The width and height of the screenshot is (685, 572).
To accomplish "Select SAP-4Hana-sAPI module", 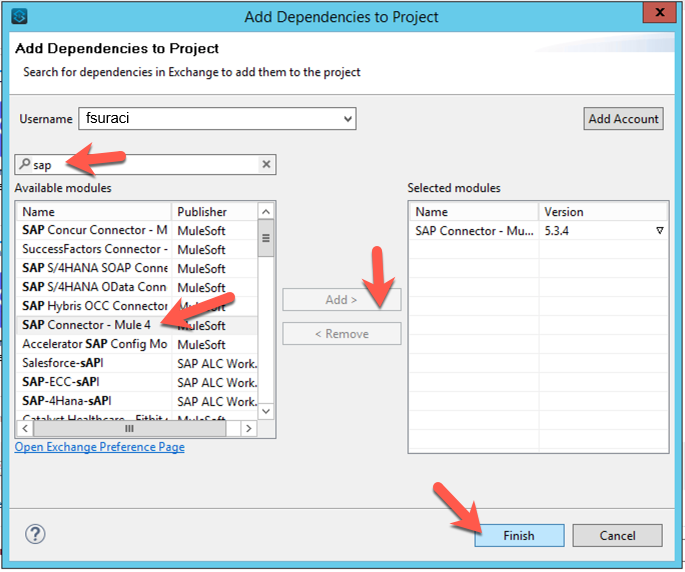I will point(137,401).
